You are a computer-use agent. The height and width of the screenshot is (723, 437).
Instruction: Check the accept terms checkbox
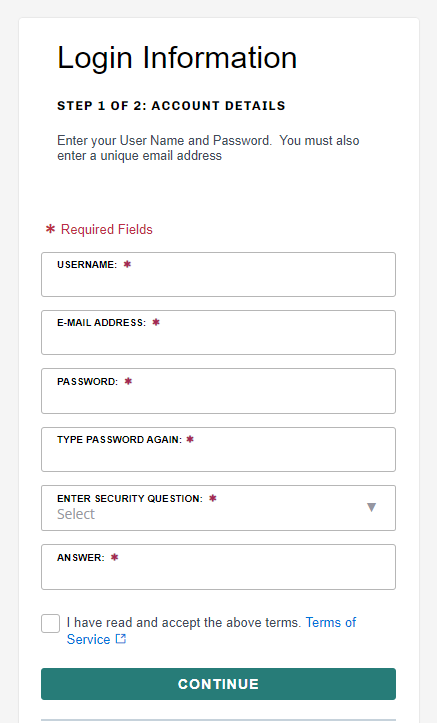pos(51,623)
